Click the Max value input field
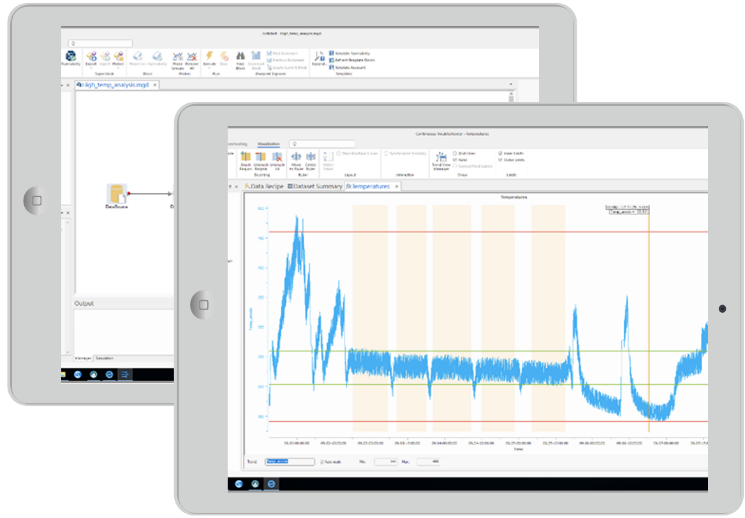Screen dimensions: 745x518 click(427, 461)
